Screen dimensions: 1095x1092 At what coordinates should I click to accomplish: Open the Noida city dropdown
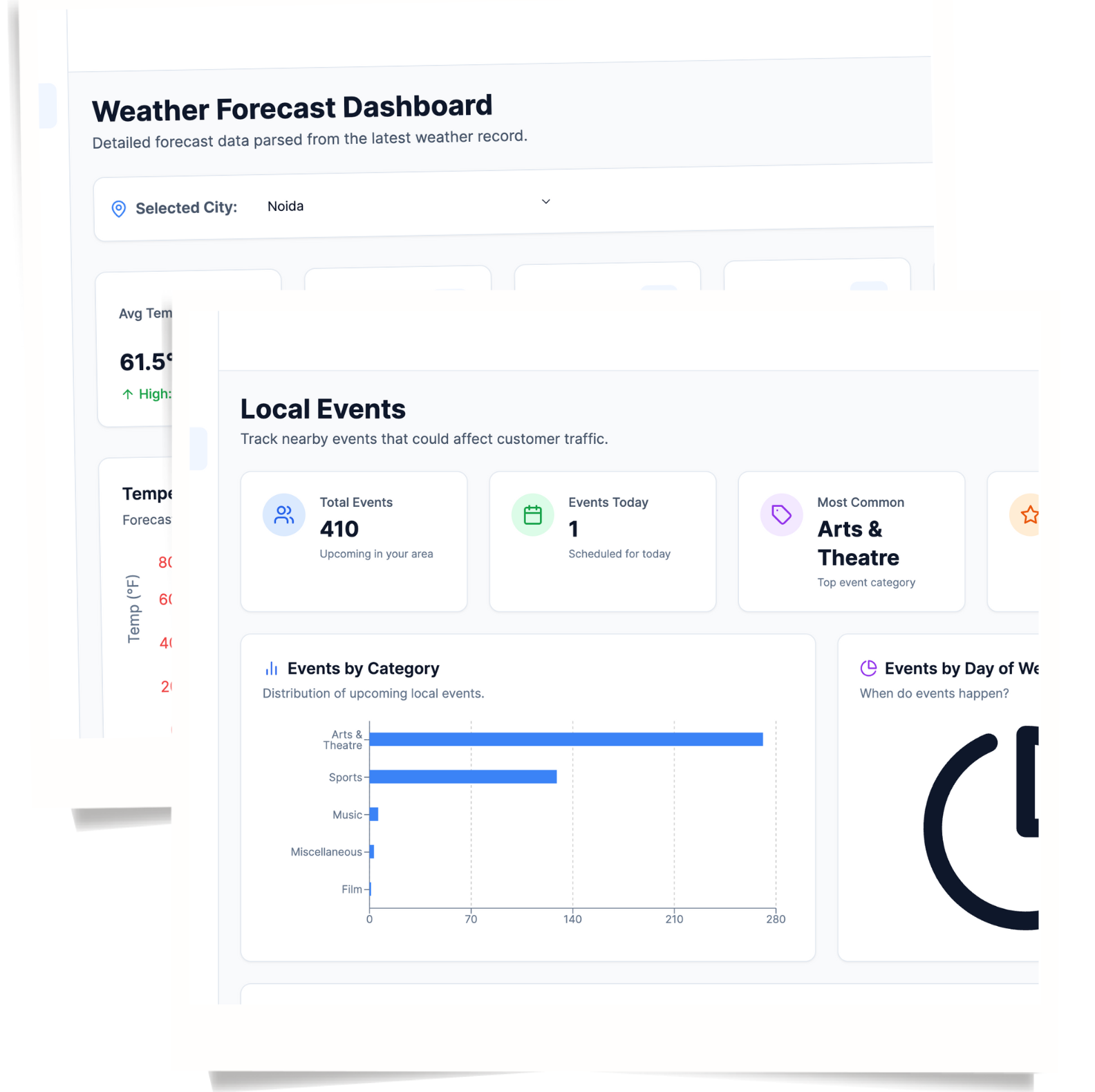coord(408,205)
